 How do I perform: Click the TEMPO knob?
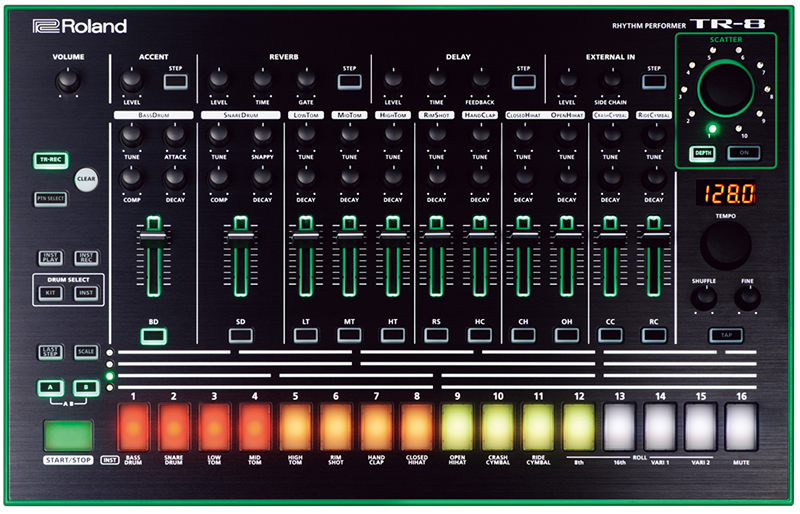click(726, 246)
